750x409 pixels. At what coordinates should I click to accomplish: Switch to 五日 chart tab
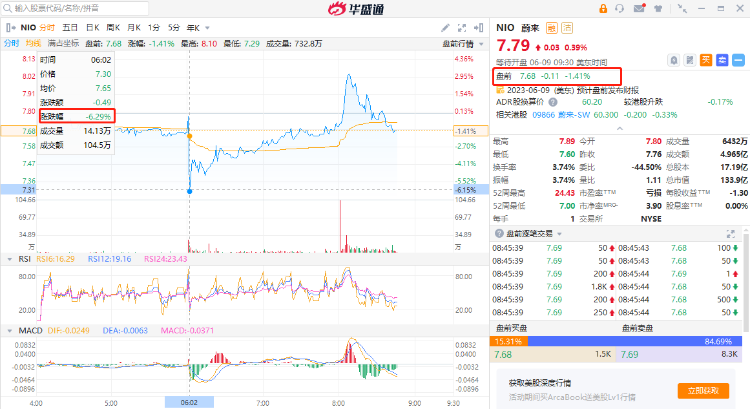point(70,28)
